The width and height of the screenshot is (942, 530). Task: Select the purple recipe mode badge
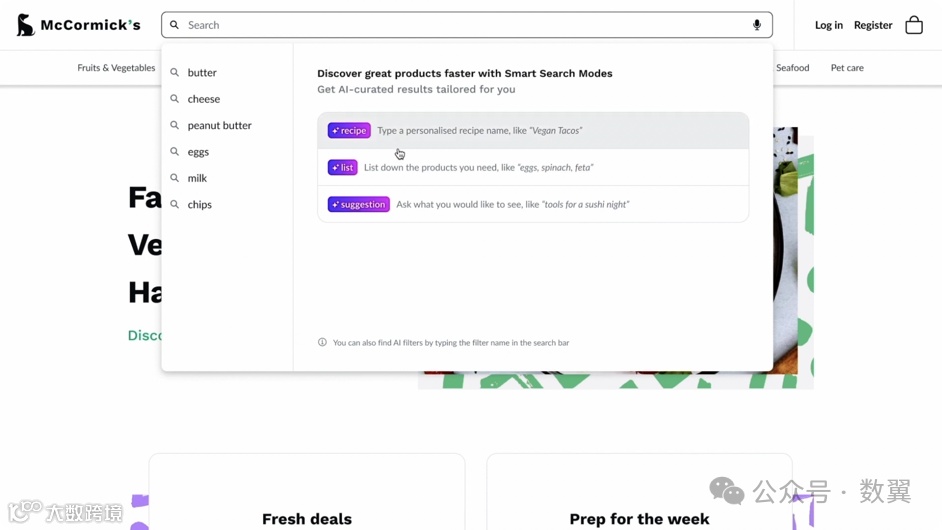(349, 131)
